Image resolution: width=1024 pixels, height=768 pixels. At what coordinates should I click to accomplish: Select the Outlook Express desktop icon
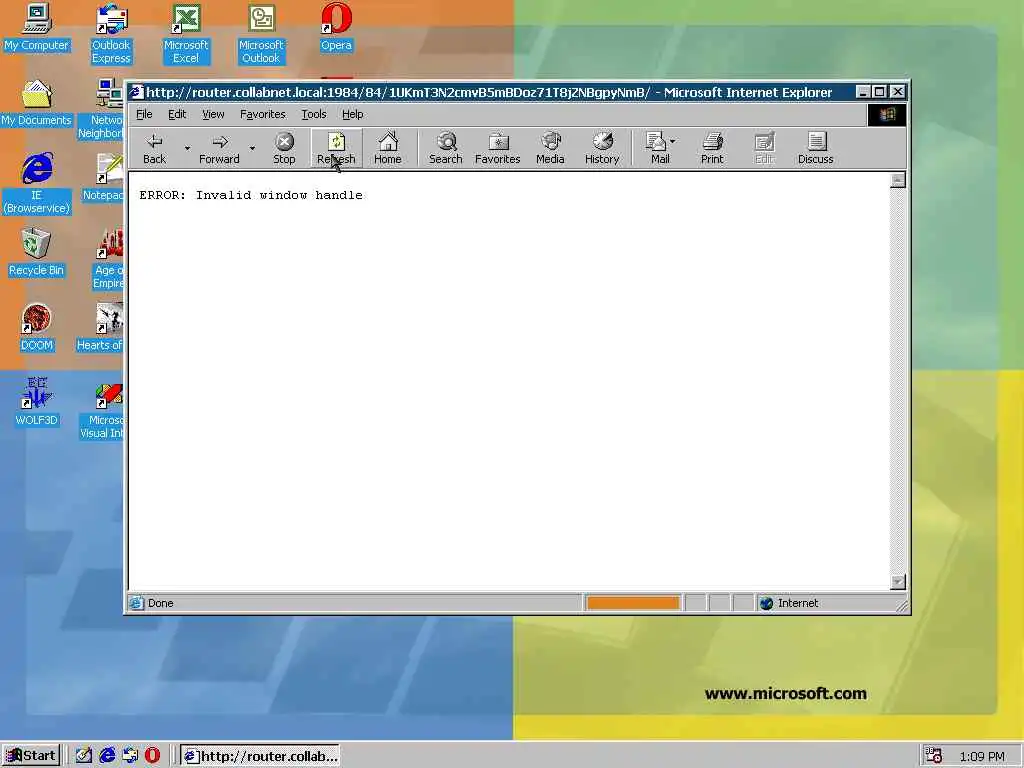112,34
